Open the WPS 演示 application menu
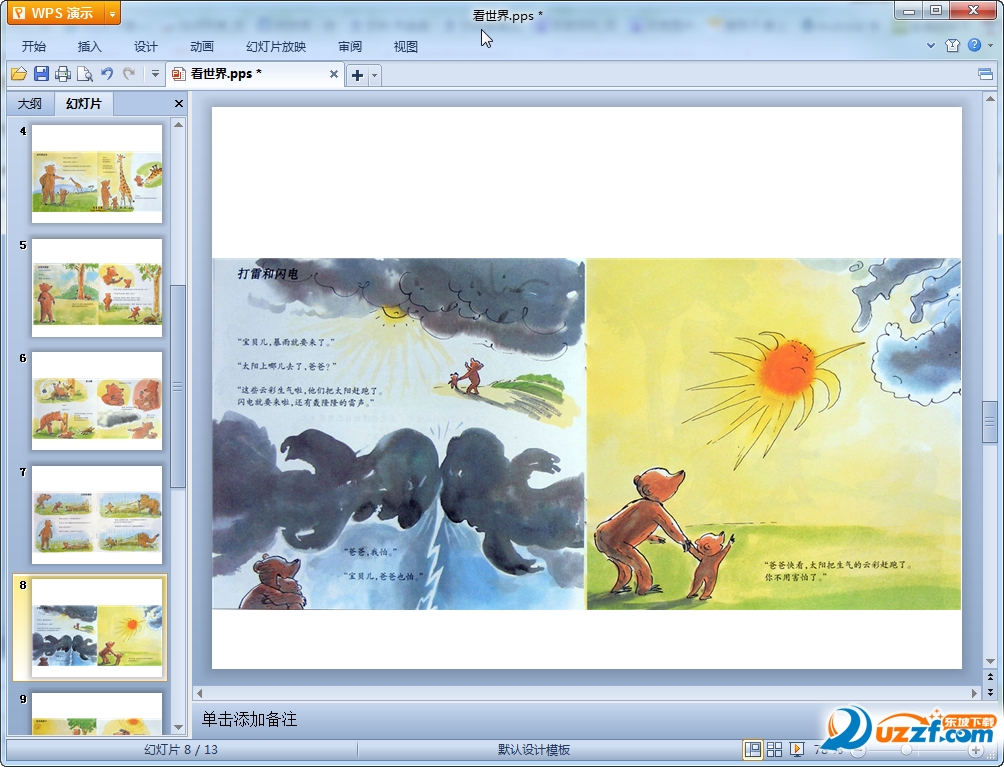 tap(56, 13)
